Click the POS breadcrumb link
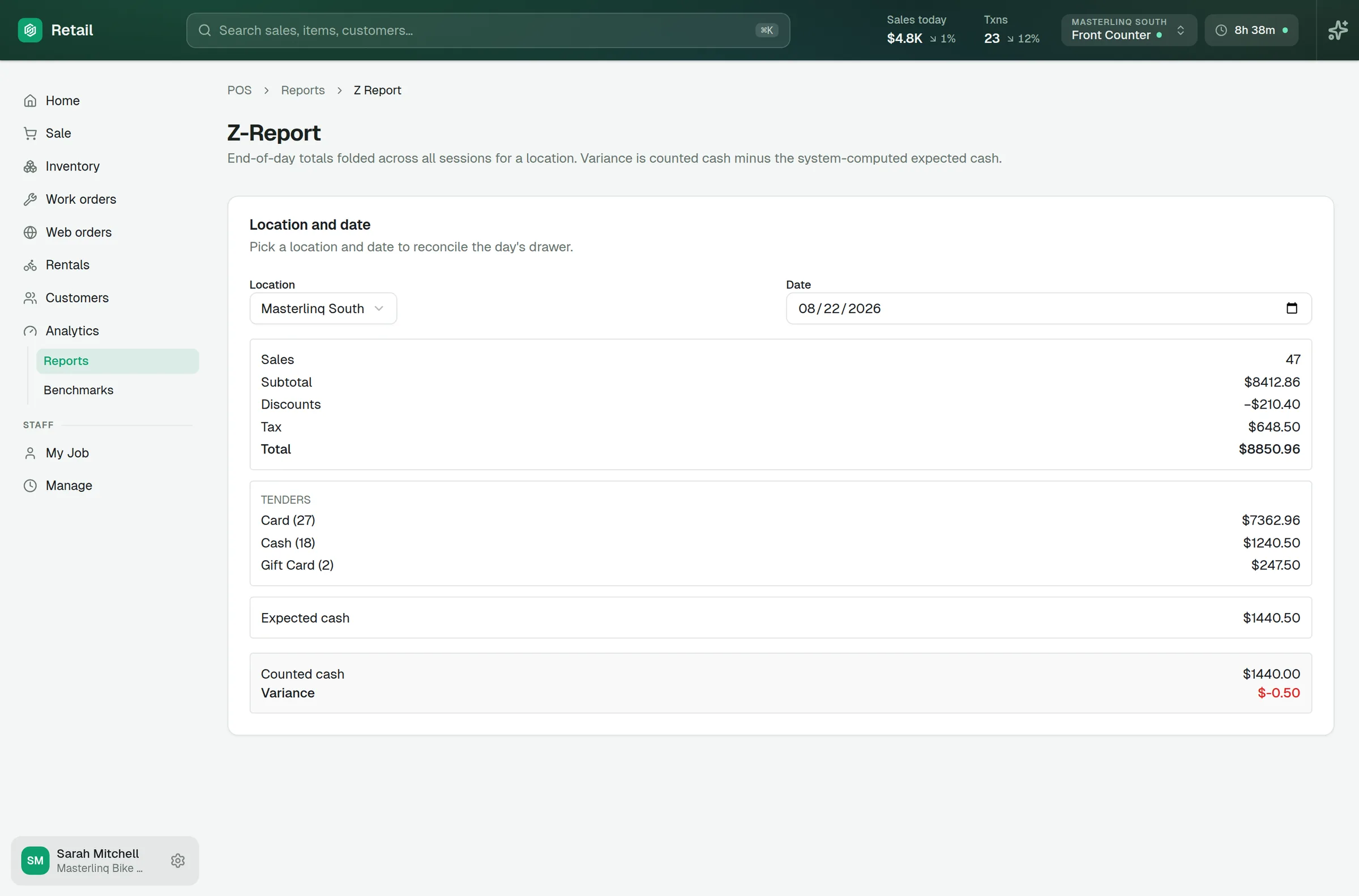 pos(240,91)
